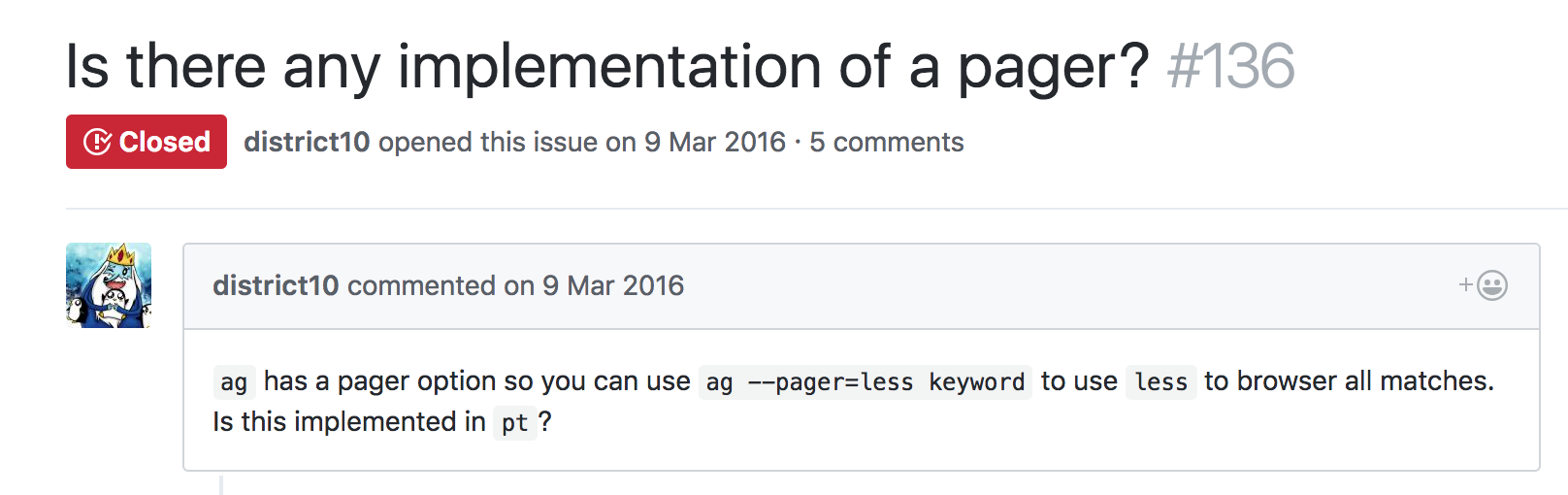Click the inline 'less' code snippet

[x=1161, y=381]
